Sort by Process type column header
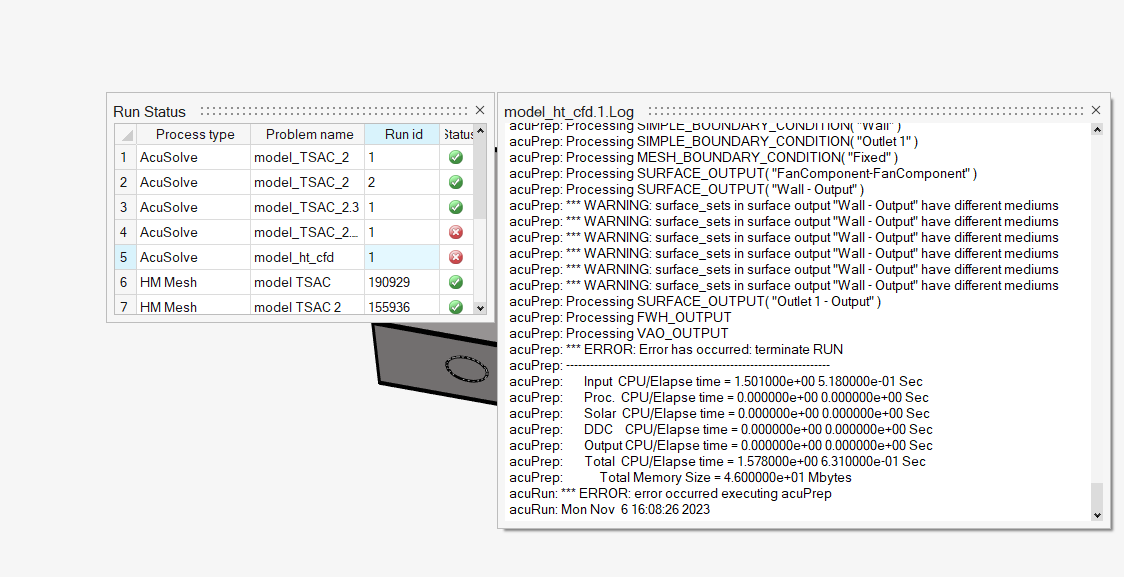The height and width of the screenshot is (577, 1124). coord(194,135)
